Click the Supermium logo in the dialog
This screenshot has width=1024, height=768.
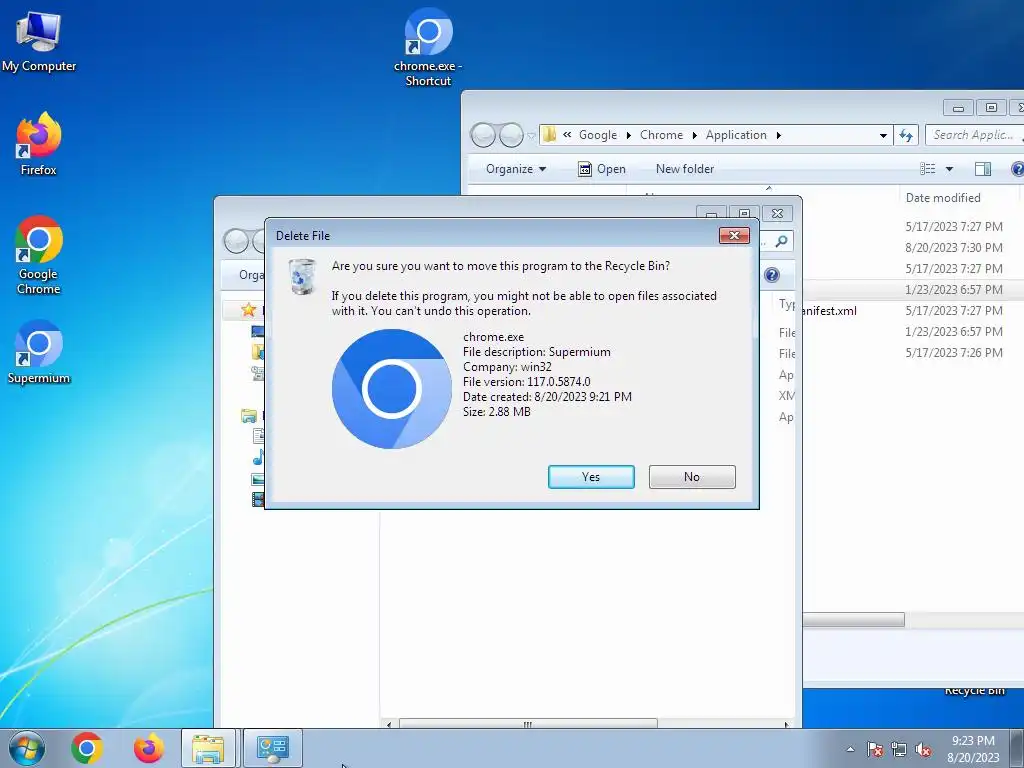click(x=391, y=389)
